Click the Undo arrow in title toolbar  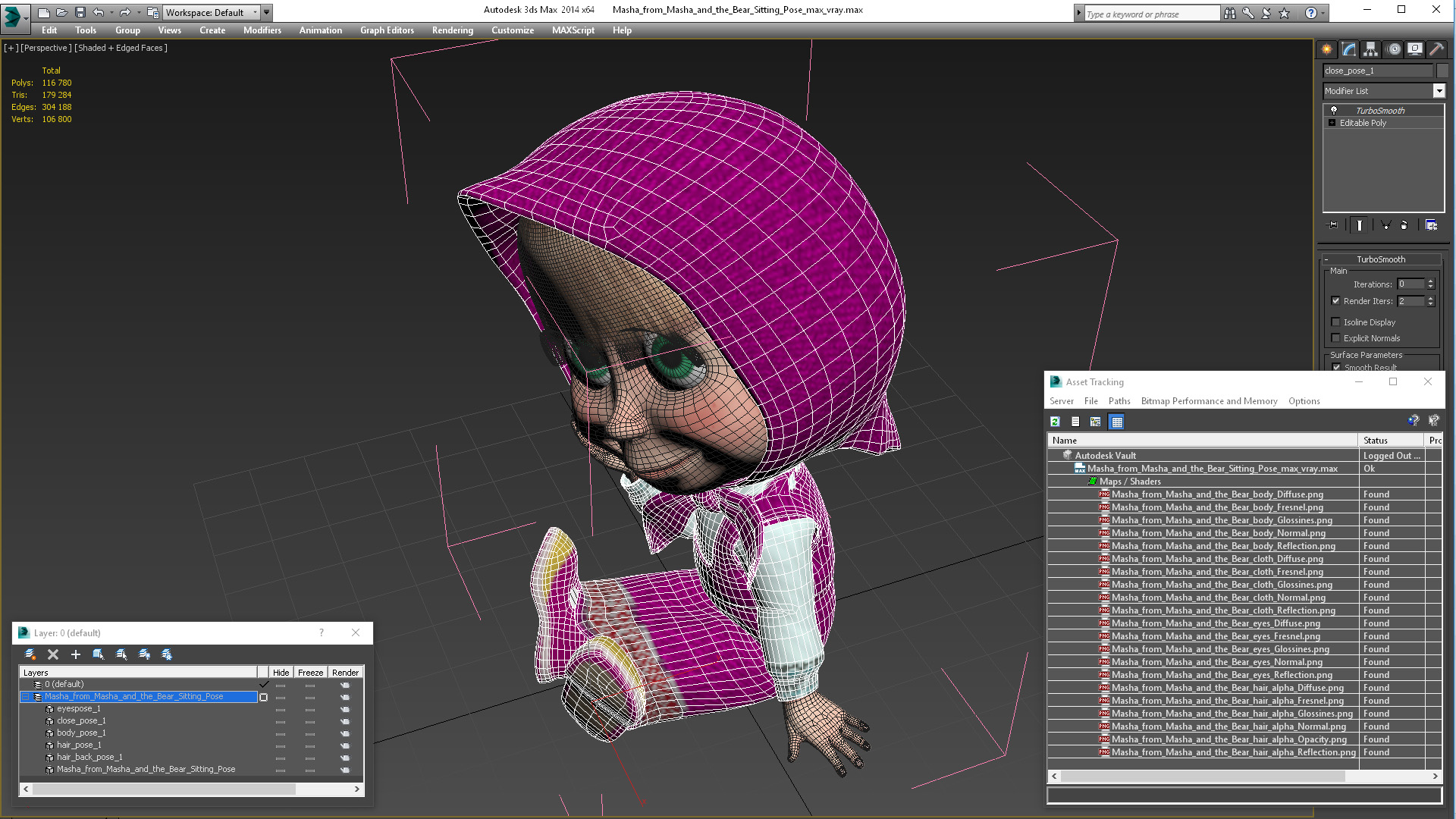(99, 12)
